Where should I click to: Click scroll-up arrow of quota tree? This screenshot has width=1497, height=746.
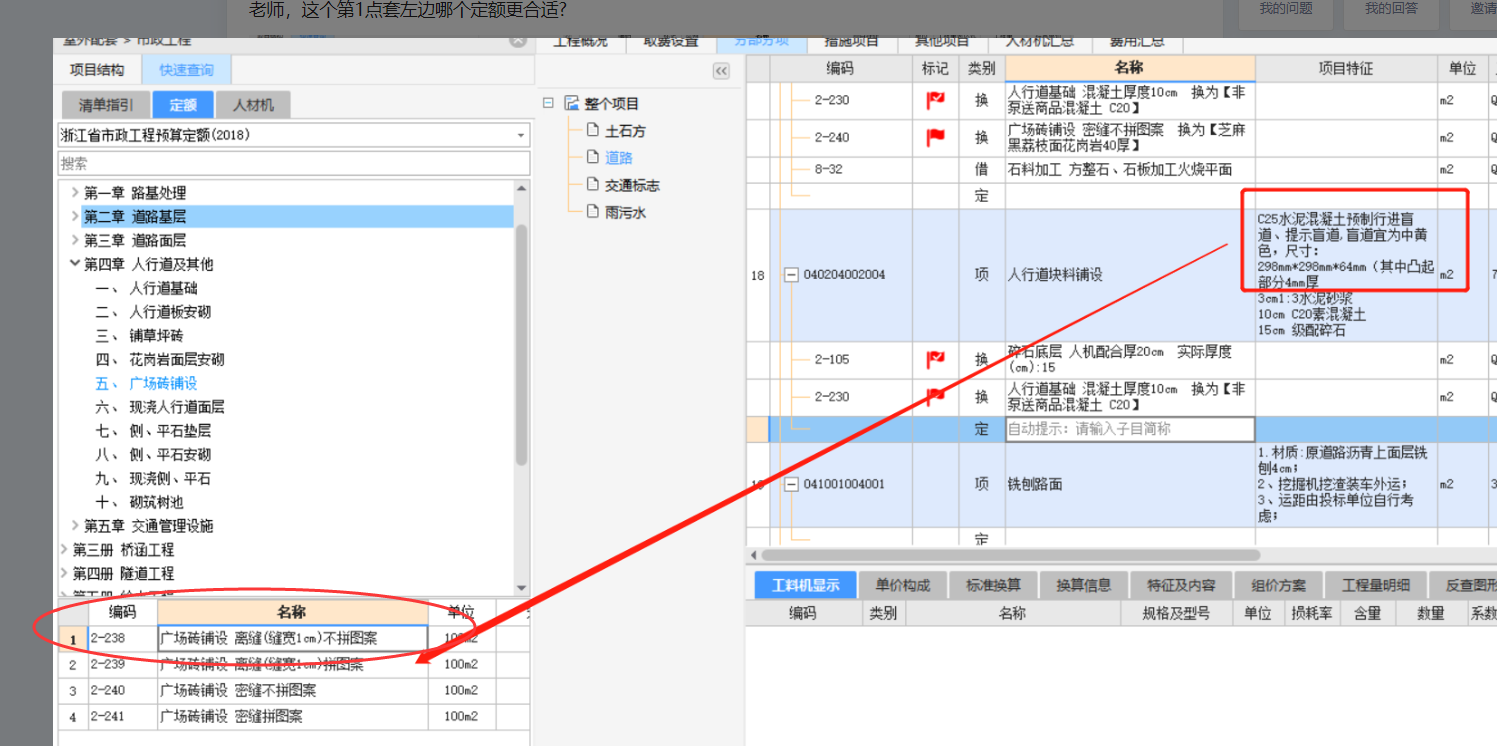[x=521, y=188]
